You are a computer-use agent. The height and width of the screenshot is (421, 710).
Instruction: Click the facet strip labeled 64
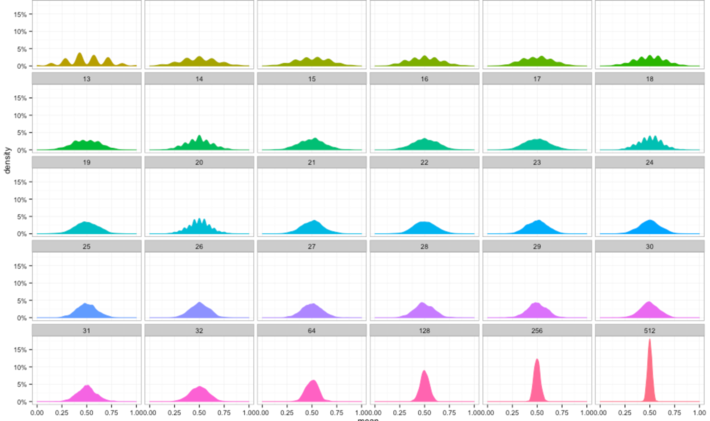[x=312, y=330]
